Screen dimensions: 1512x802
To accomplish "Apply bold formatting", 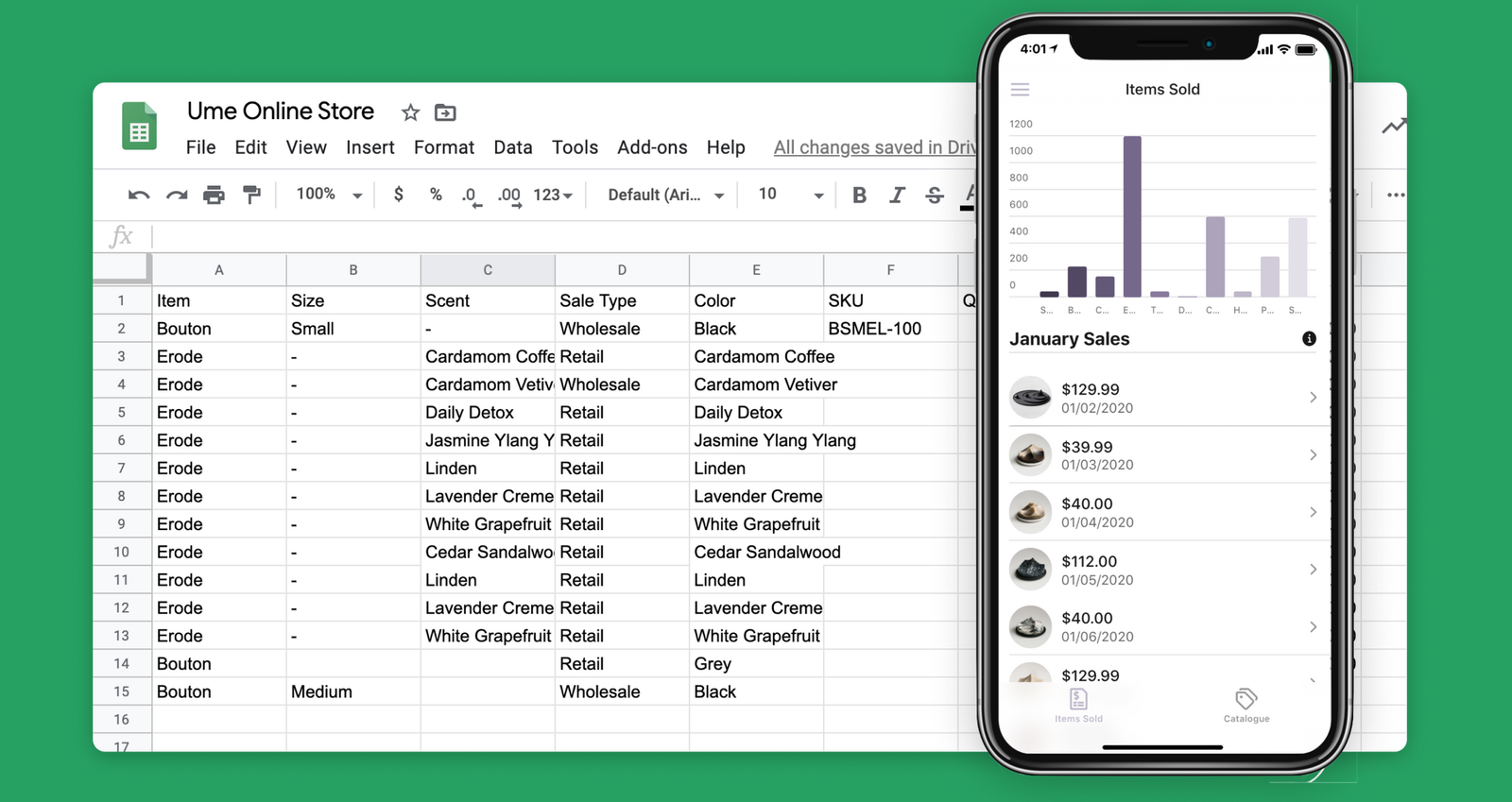I will click(x=859, y=195).
